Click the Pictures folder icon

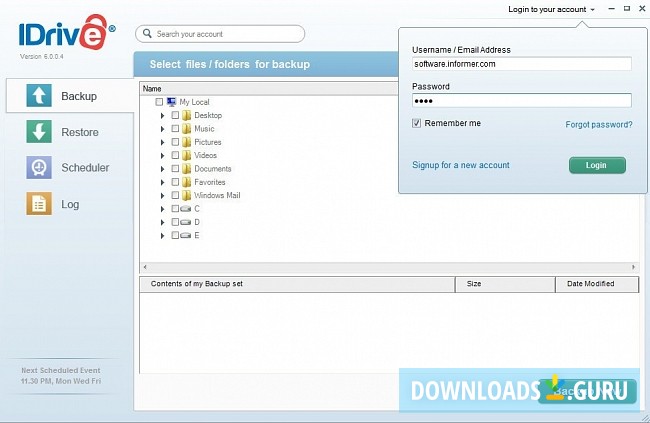(187, 142)
